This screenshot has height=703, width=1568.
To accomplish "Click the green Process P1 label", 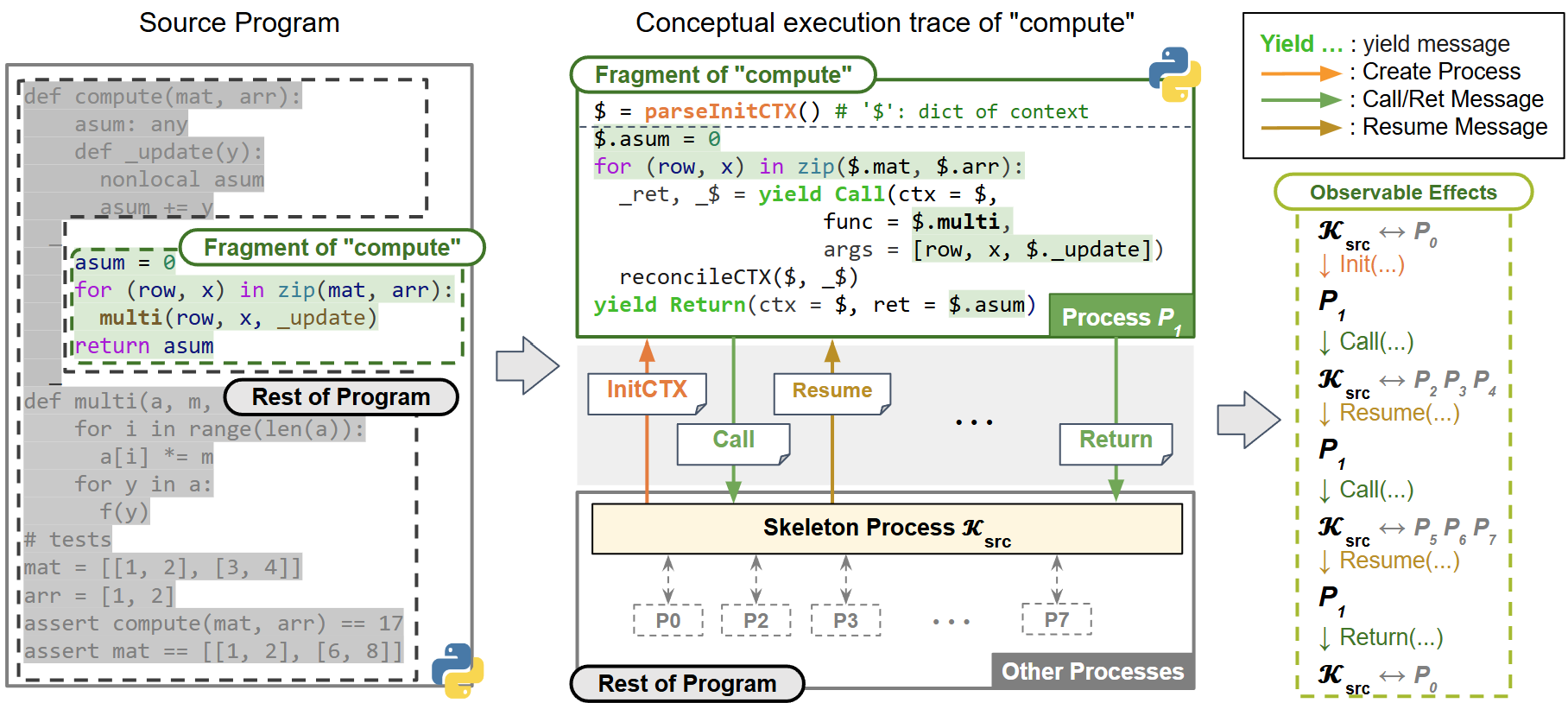I will [x=1121, y=316].
